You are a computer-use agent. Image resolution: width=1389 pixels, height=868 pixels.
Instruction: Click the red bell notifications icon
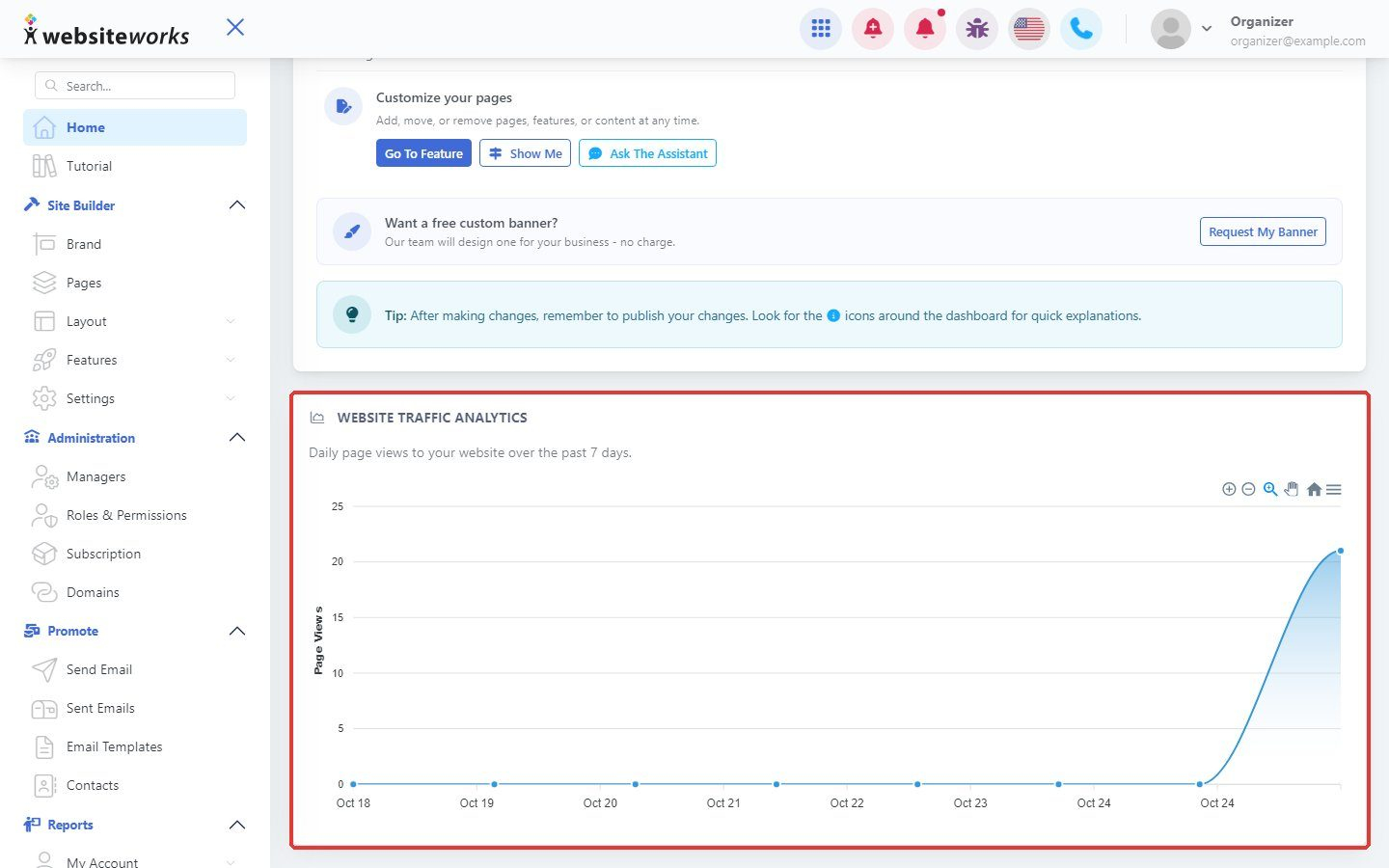[925, 29]
